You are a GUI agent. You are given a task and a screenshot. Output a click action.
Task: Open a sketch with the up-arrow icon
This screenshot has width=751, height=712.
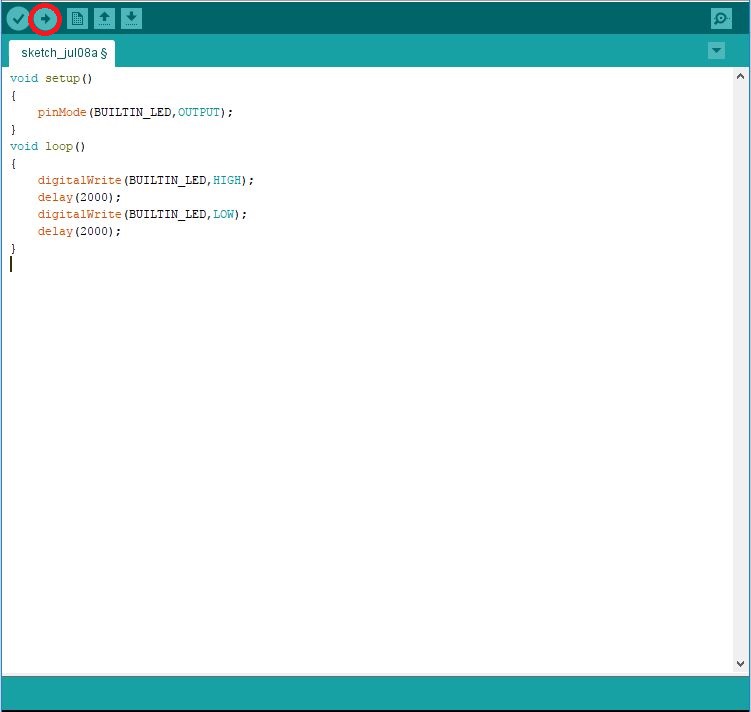[x=104, y=19]
